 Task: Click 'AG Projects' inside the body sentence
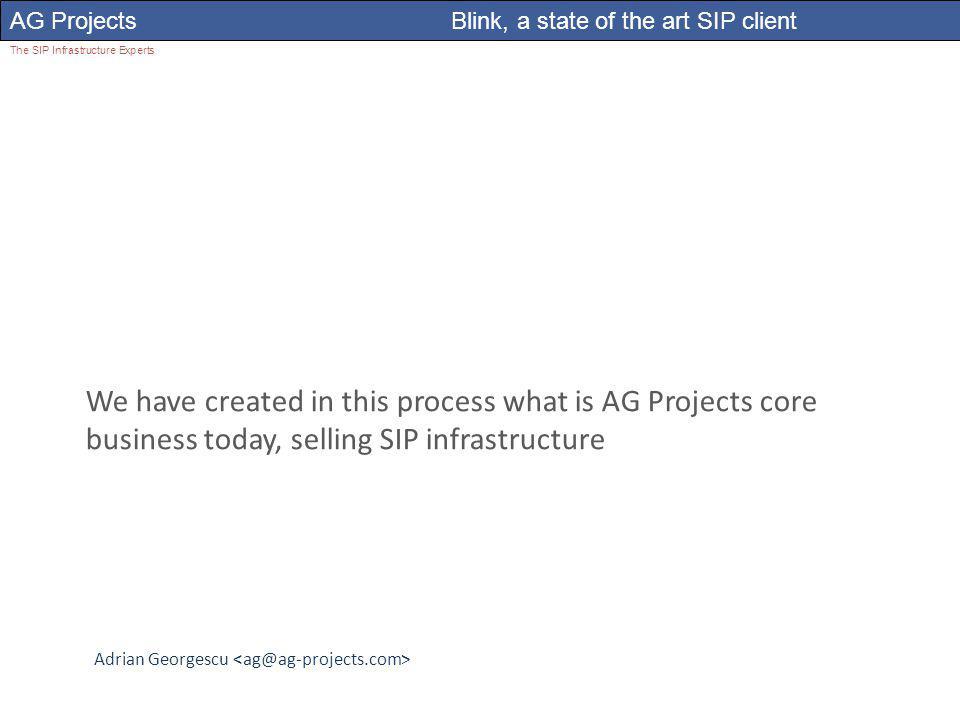[x=677, y=402]
